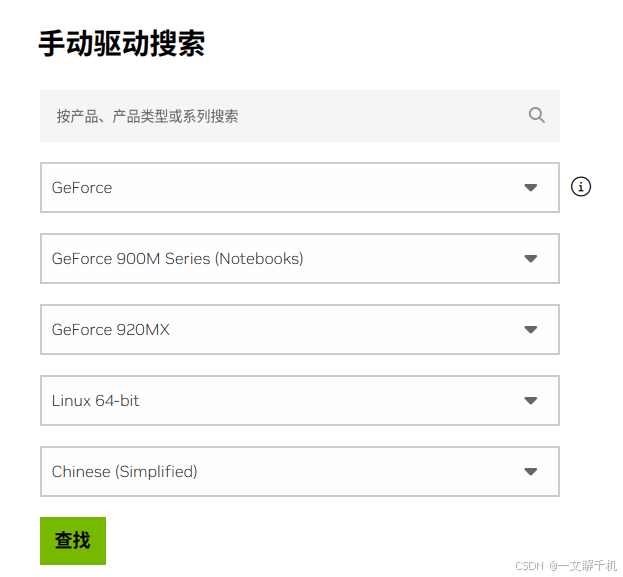Select the "Linux 64-bit" text label
Image resolution: width=623 pixels, height=577 pixels.
[x=96, y=401]
